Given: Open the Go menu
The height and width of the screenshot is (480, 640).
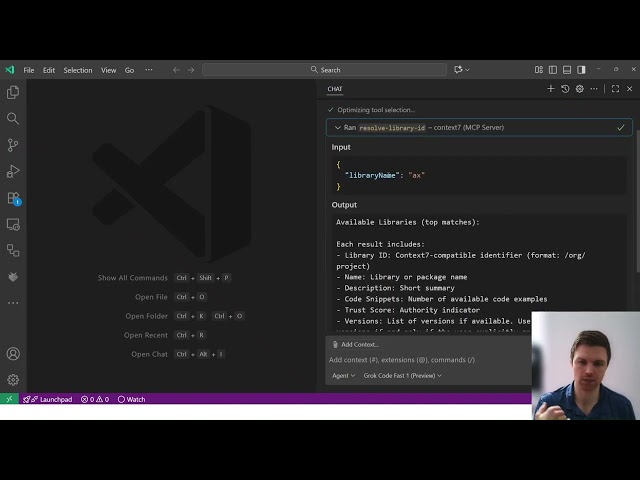Looking at the screenshot, I should click(129, 70).
